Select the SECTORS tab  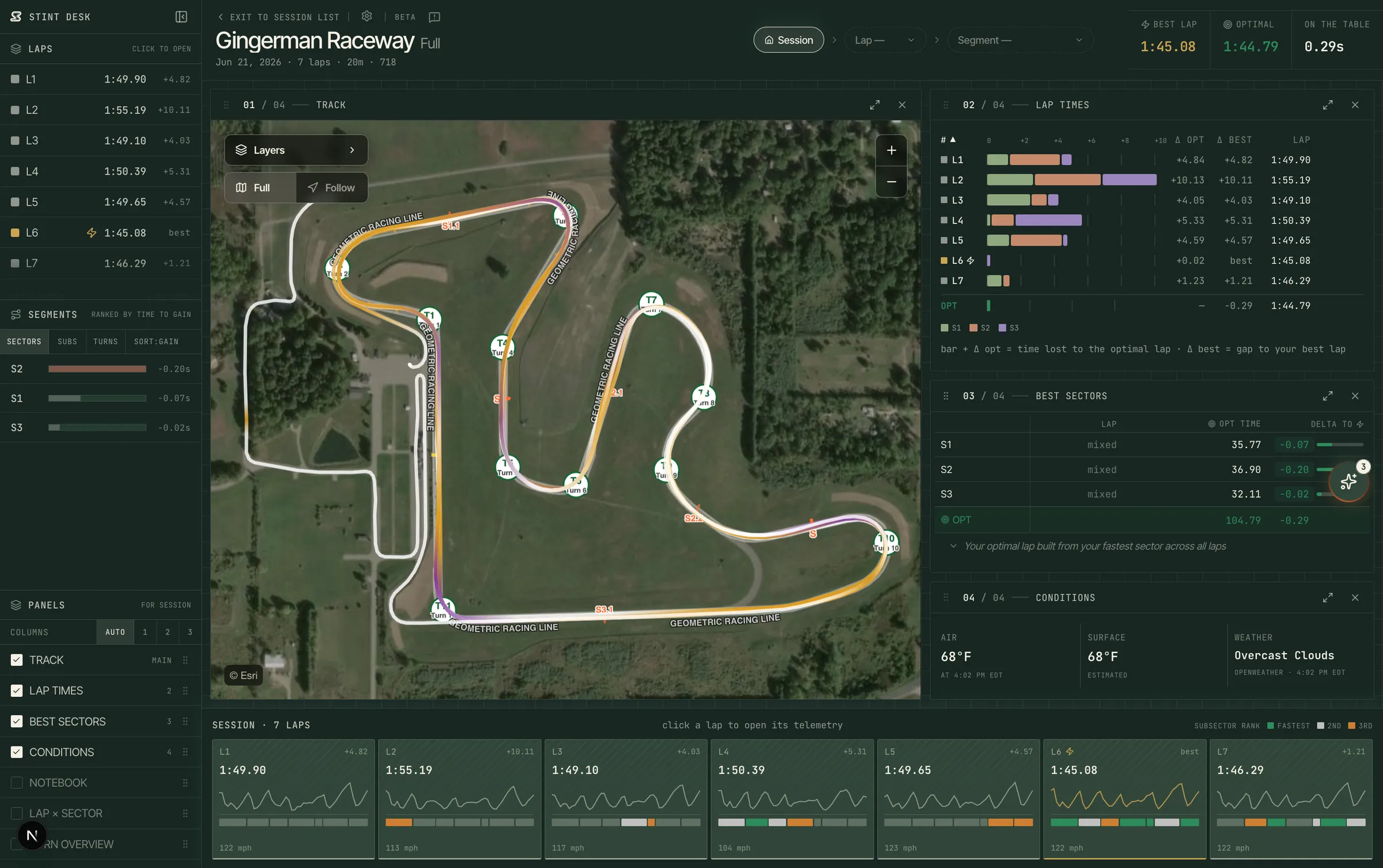point(24,342)
